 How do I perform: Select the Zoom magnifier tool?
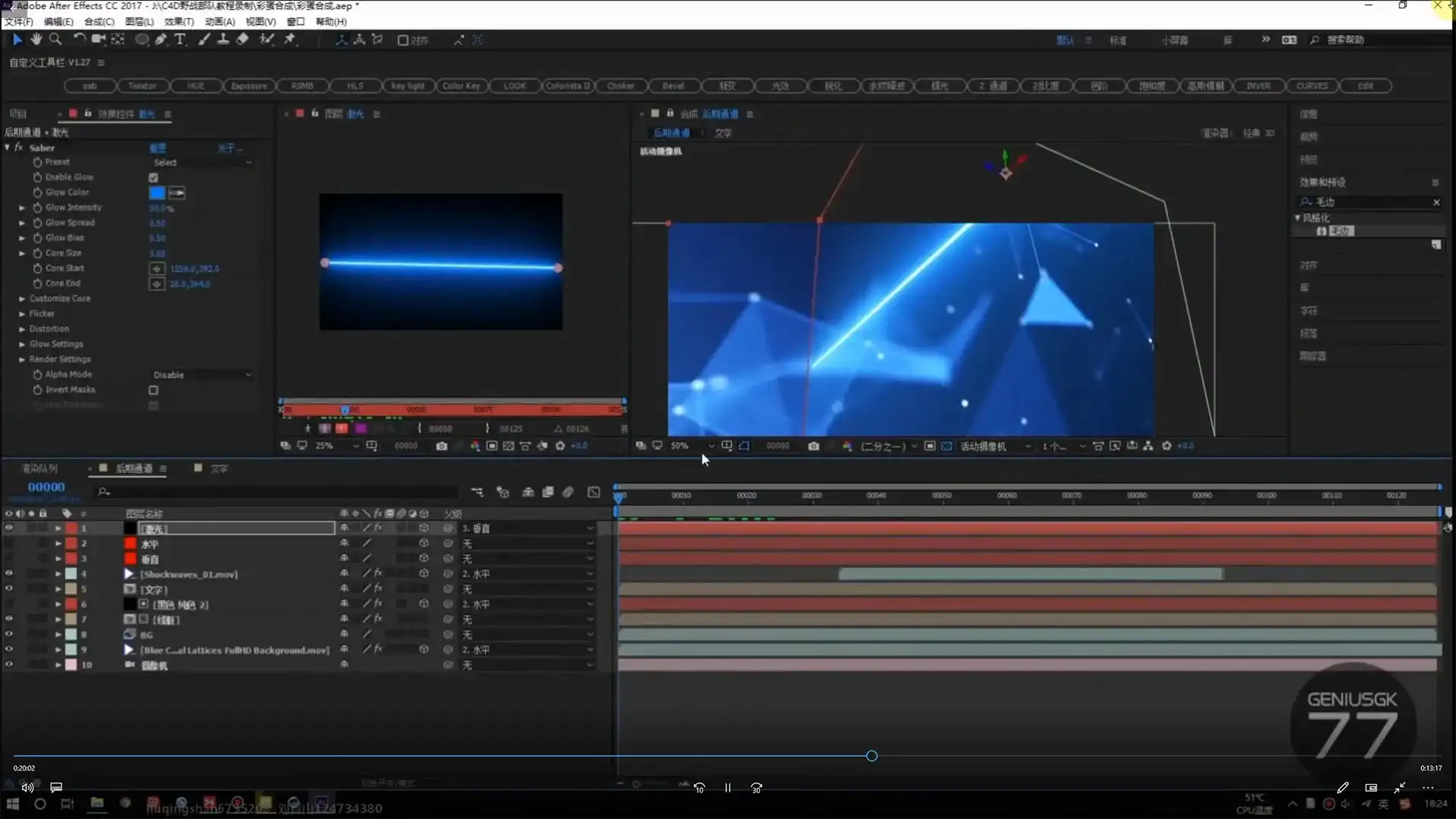tap(55, 39)
